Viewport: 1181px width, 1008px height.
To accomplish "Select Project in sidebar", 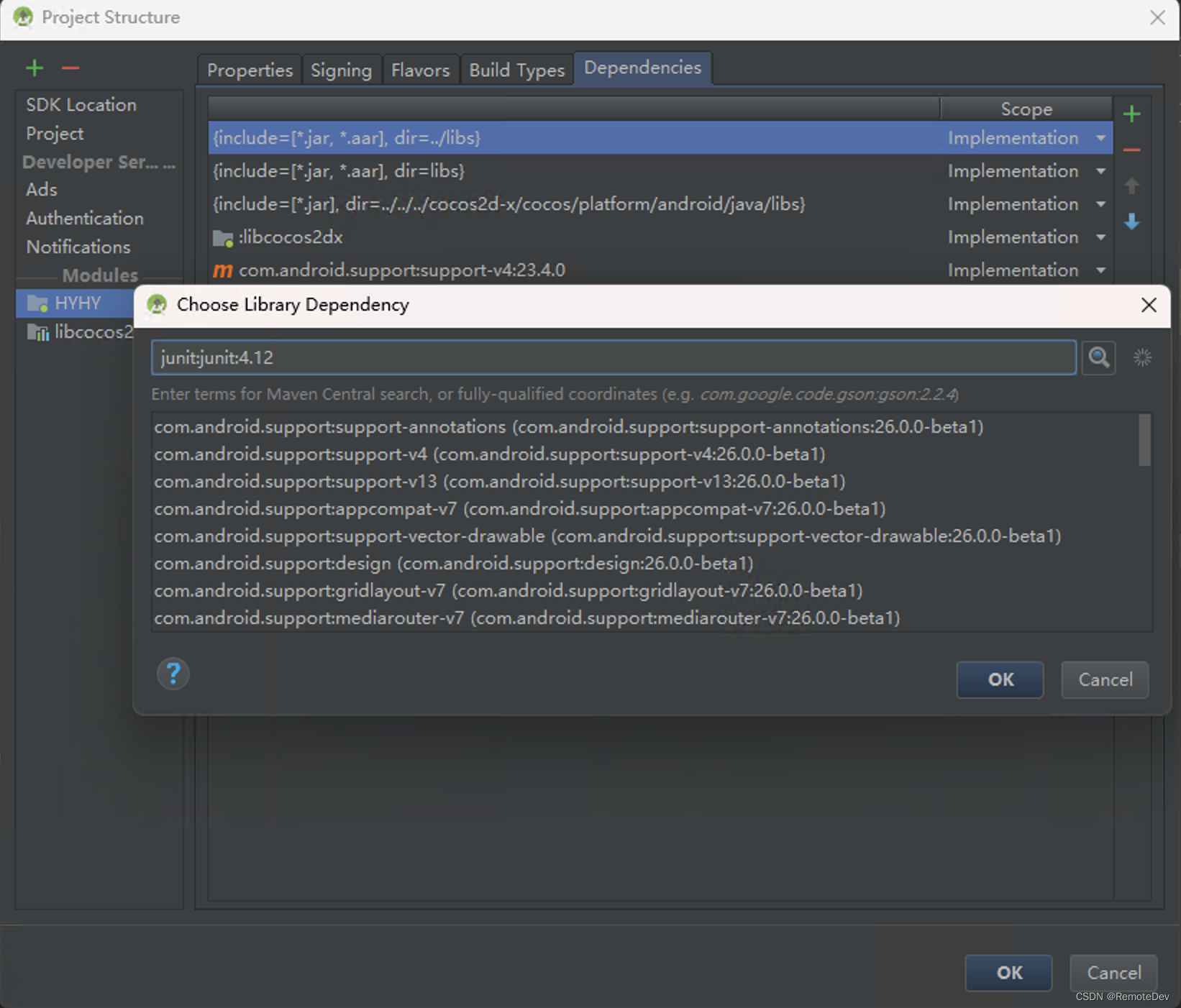I will pos(55,134).
